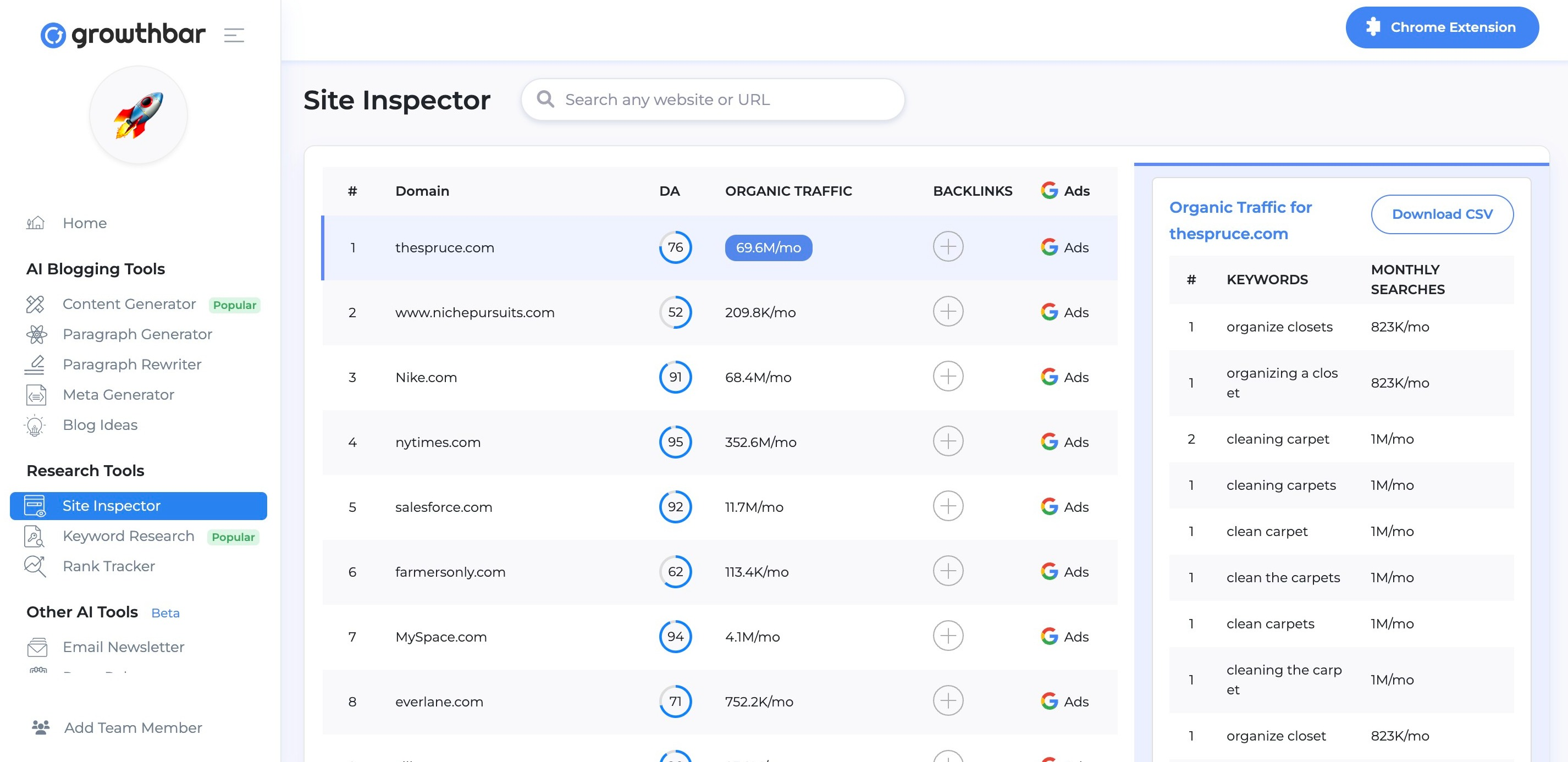
Task: Click 11.7M/mo traffic for salesforce.com
Action: [754, 507]
